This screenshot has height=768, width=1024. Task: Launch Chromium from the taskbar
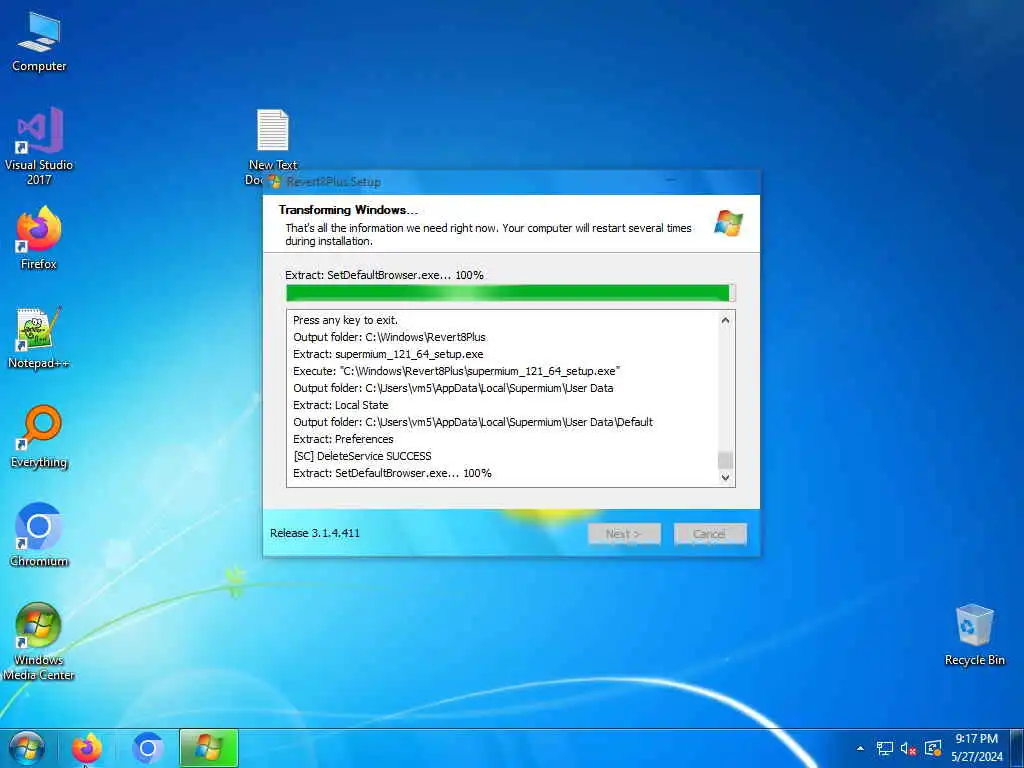(148, 748)
